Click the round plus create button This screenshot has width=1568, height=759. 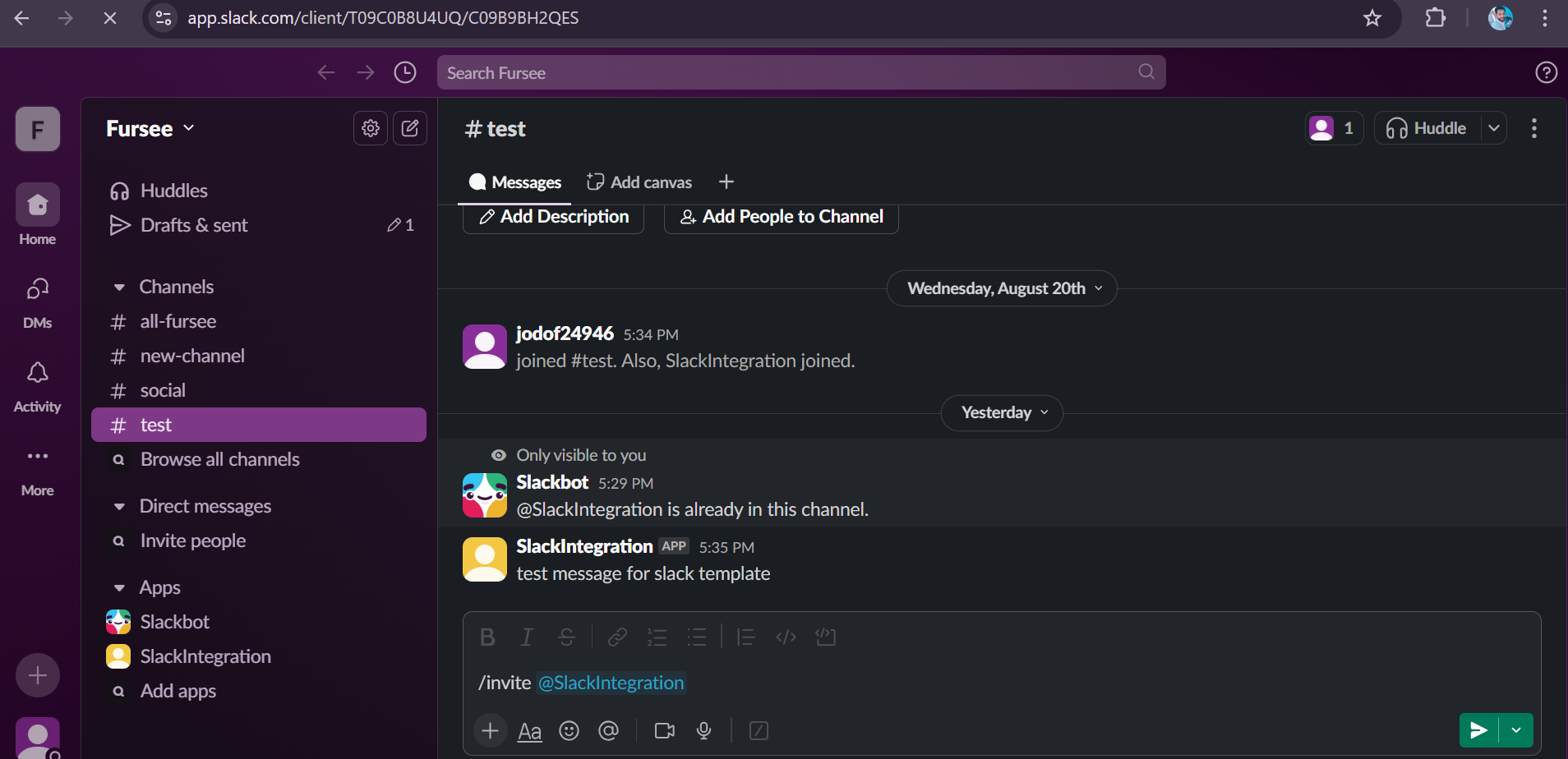38,675
